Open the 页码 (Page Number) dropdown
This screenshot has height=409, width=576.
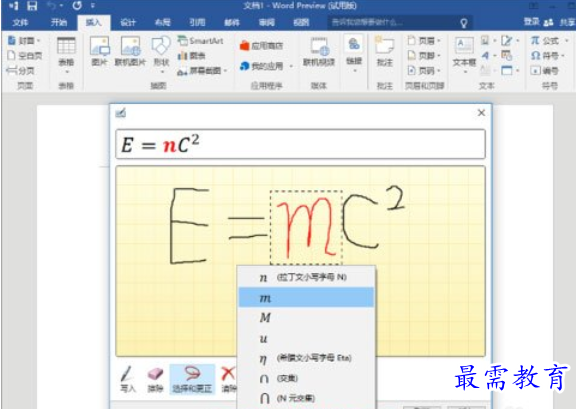[x=424, y=70]
